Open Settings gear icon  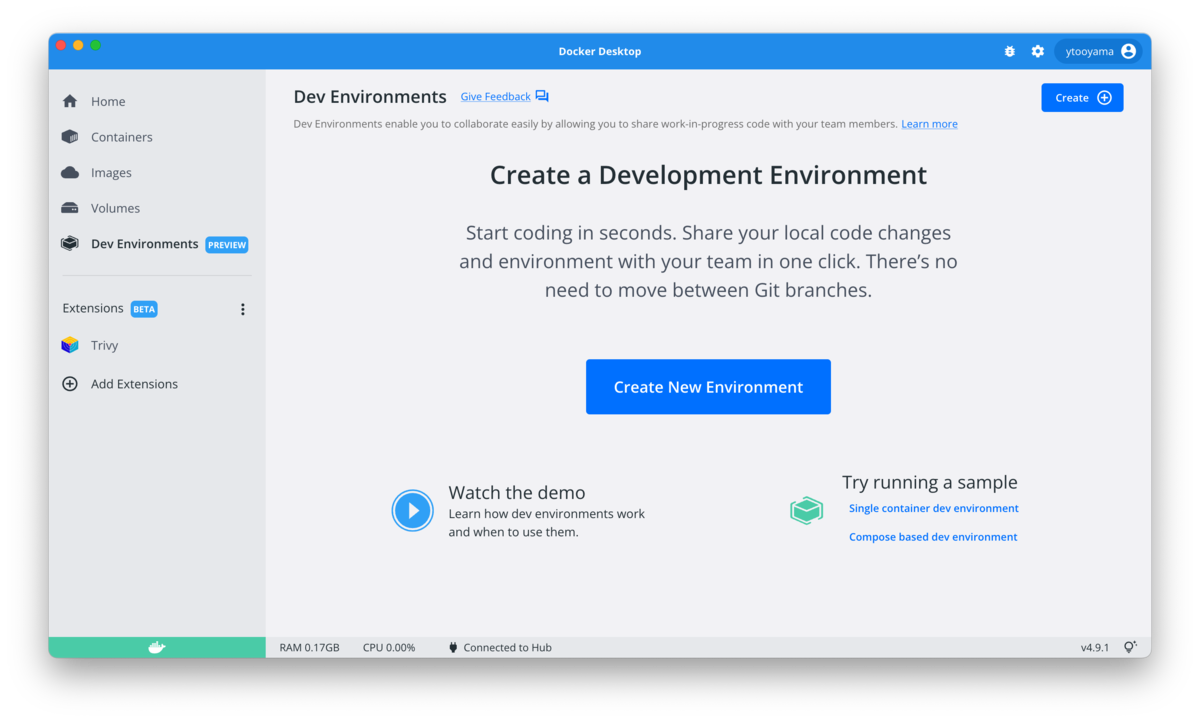point(1038,51)
